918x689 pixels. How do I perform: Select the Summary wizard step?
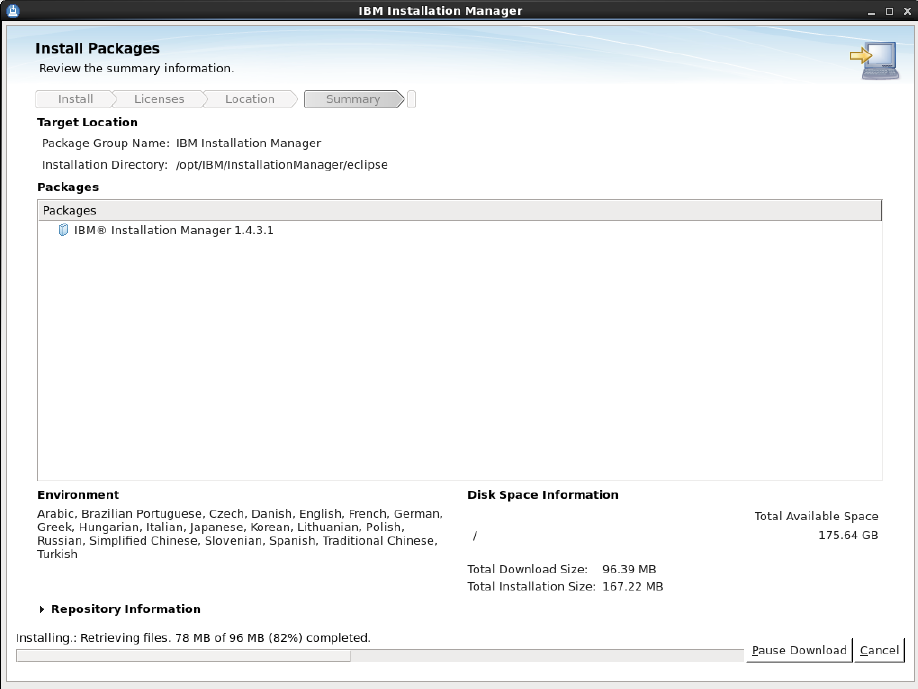[x=354, y=100]
